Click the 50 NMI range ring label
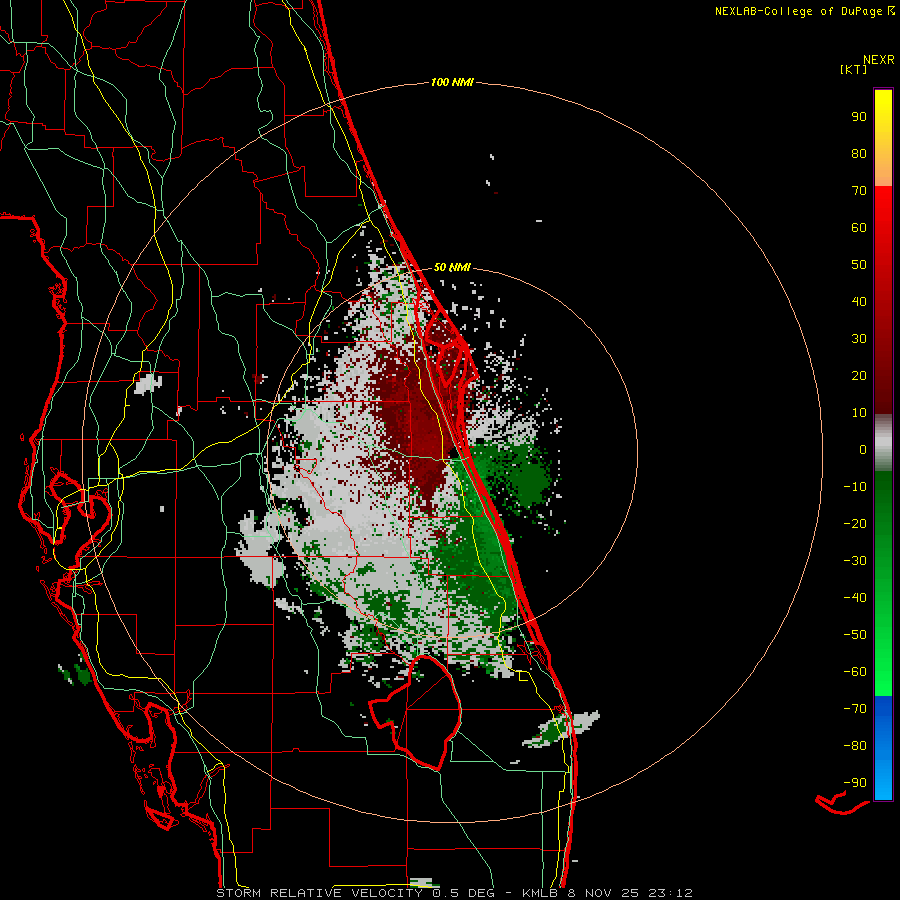This screenshot has height=900, width=900. [452, 267]
